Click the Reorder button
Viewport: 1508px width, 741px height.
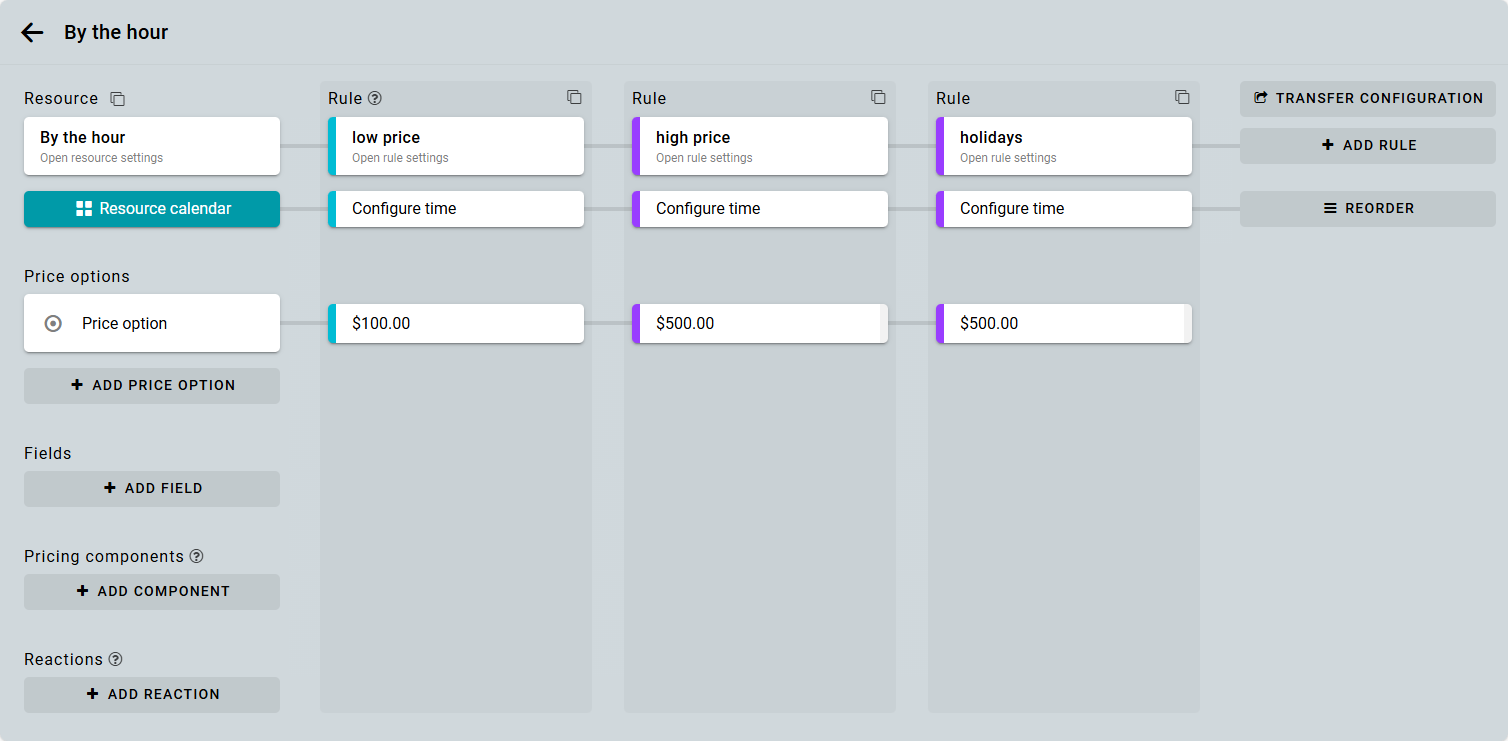[x=1368, y=209]
